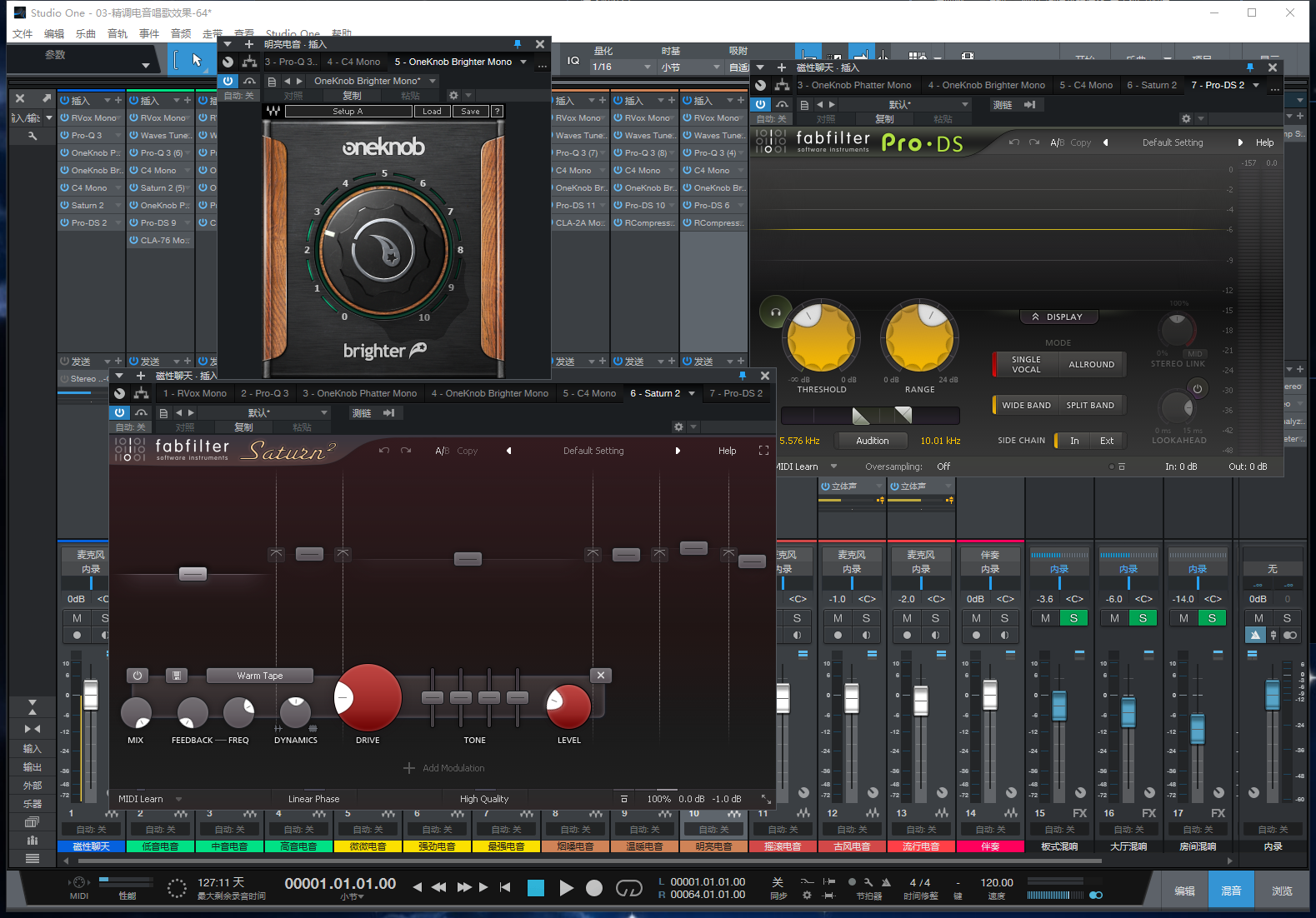Solo channel 15 板式混响

pos(1073,618)
